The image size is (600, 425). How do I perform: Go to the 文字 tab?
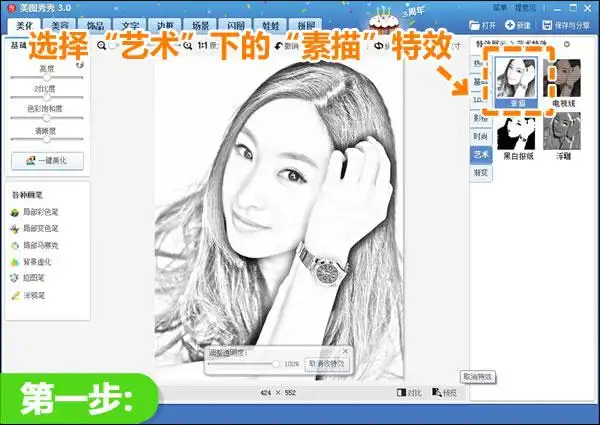point(130,25)
